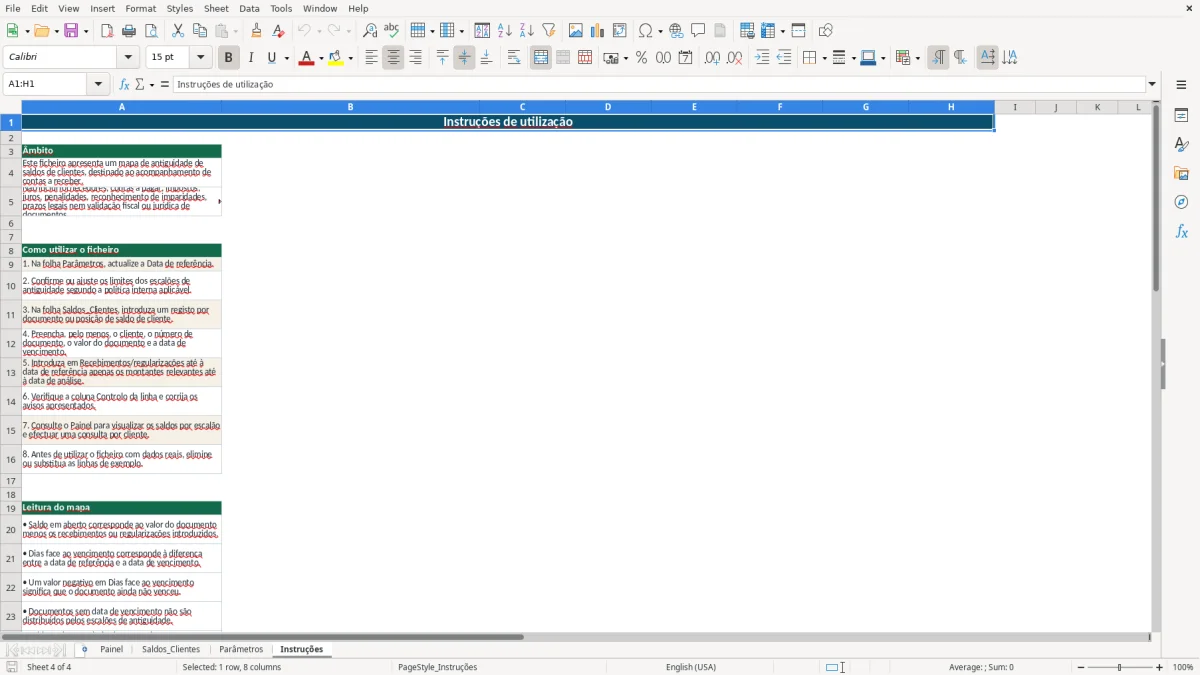Click the zoom in plus button
This screenshot has height=675, width=1200.
[x=1159, y=667]
